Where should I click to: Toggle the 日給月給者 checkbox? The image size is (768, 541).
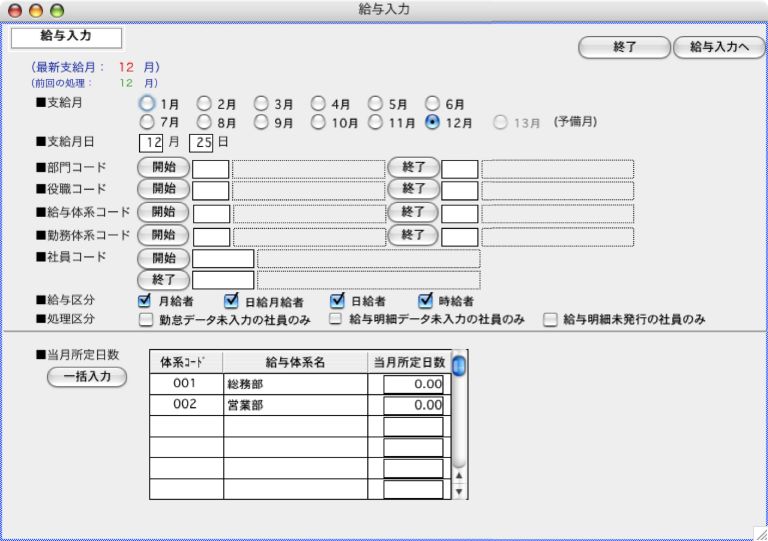click(x=232, y=300)
